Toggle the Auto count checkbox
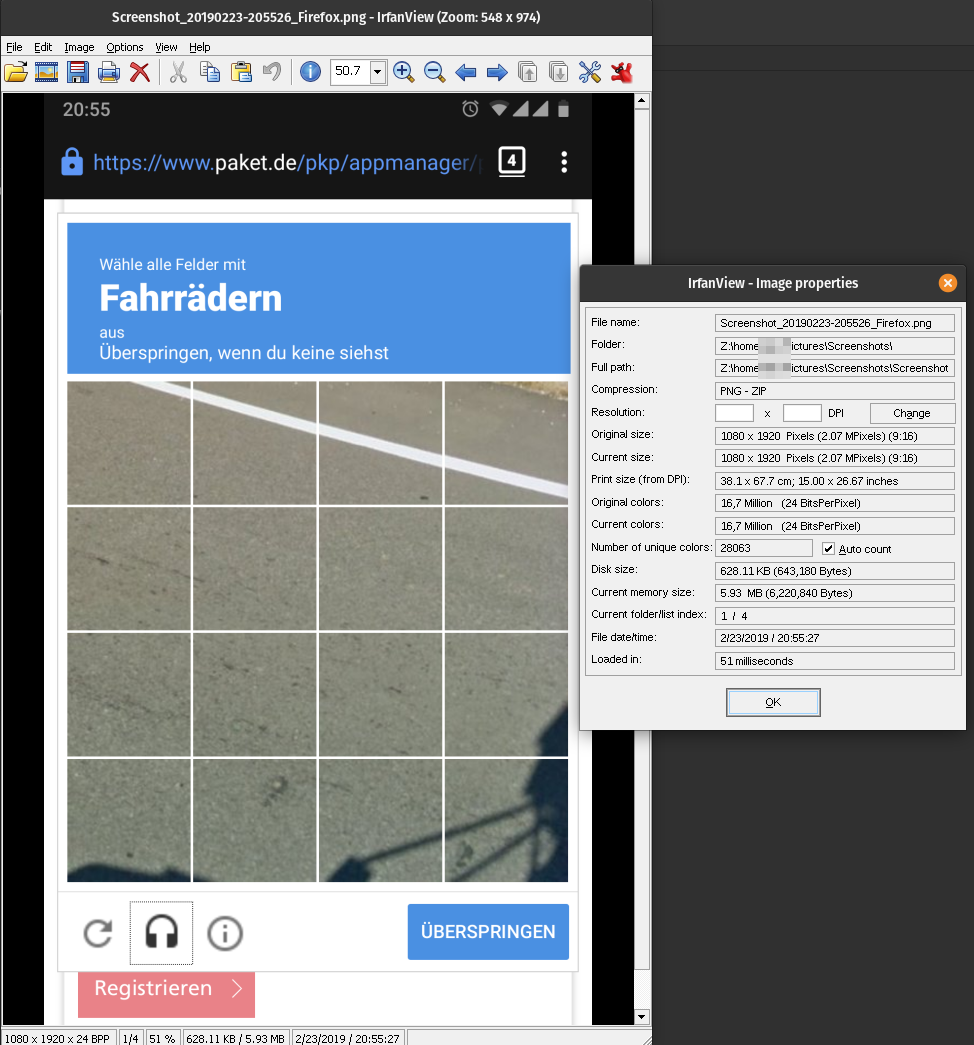 point(829,548)
